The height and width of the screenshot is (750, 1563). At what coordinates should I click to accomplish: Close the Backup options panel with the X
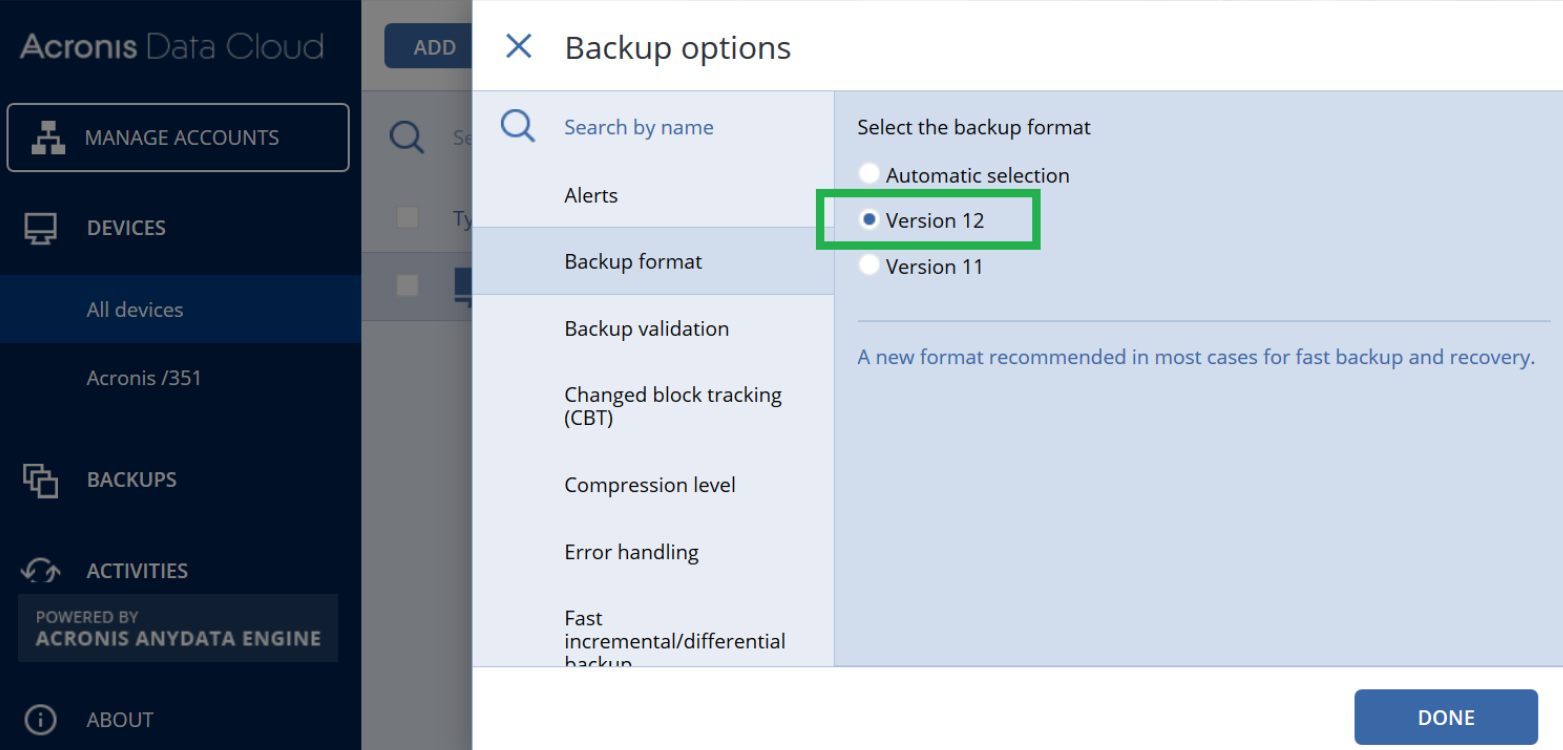[518, 46]
